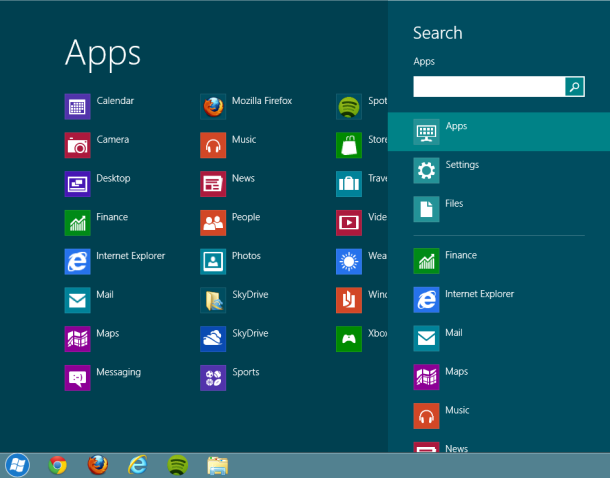Open the Desktop tile

coord(77,184)
